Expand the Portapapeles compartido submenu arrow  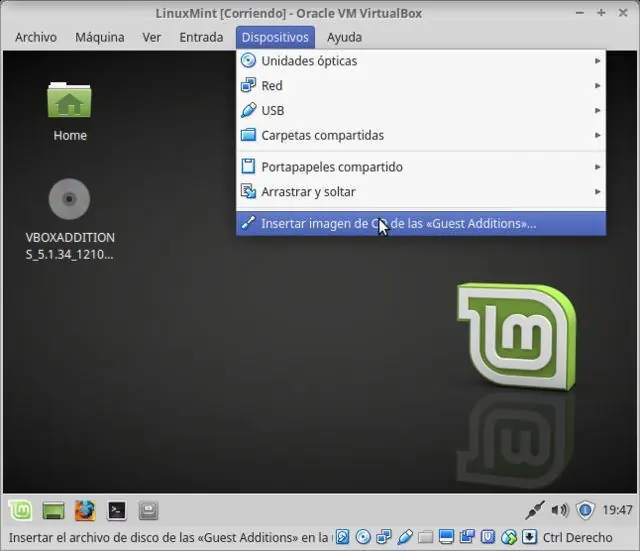coord(597,167)
